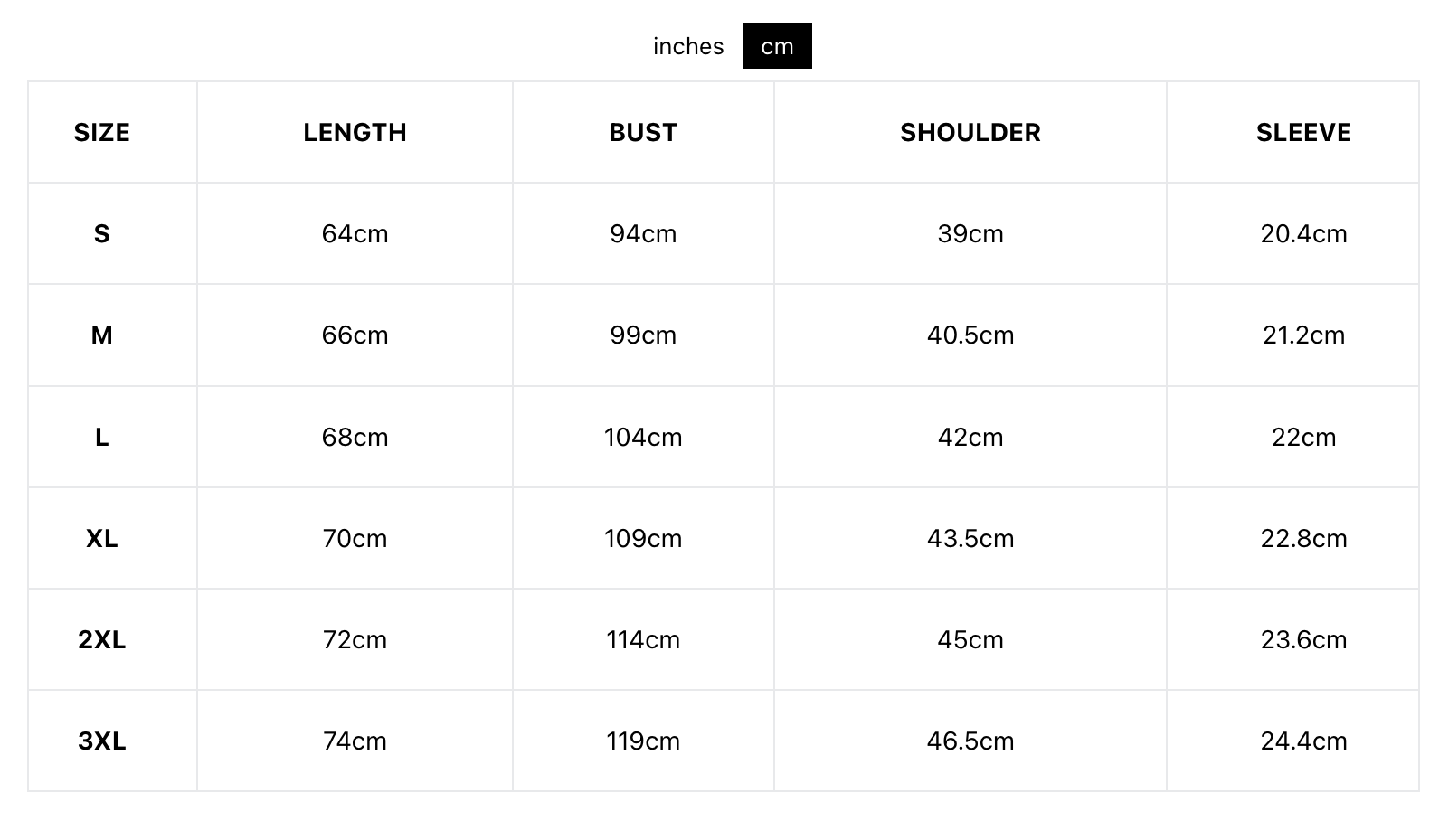Click the 20.4cm sleeve cell
This screenshot has height=840, width=1439.
[1303, 234]
